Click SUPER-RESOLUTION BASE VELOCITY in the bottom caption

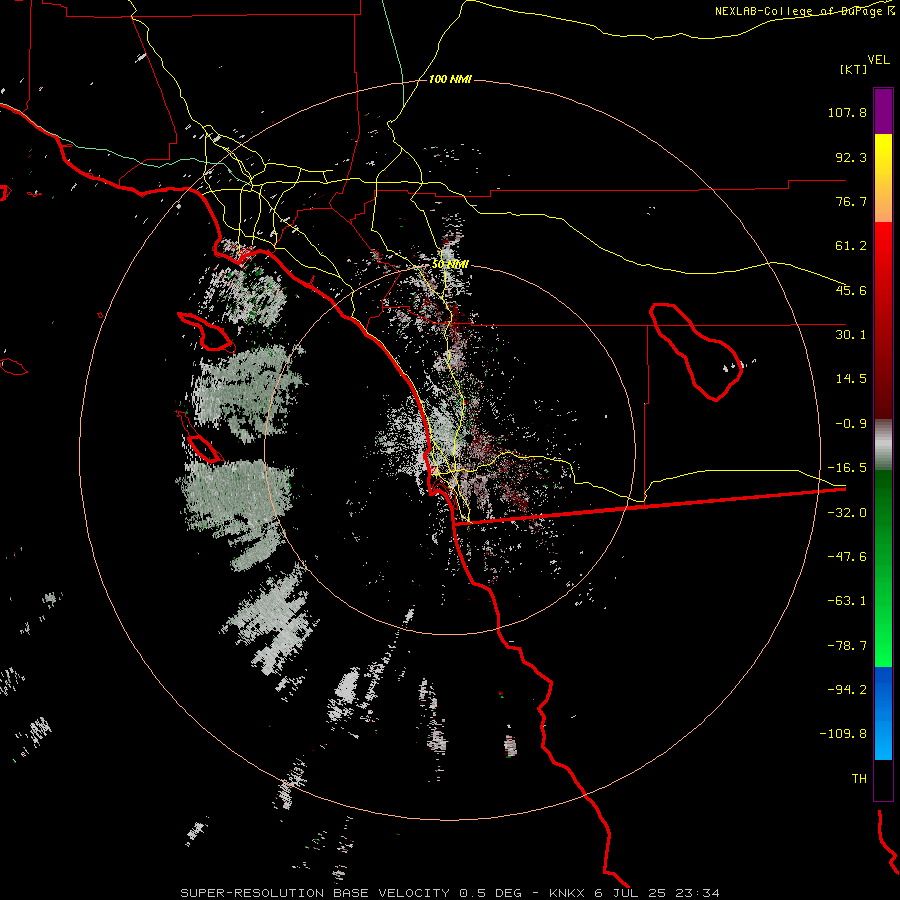(x=315, y=893)
